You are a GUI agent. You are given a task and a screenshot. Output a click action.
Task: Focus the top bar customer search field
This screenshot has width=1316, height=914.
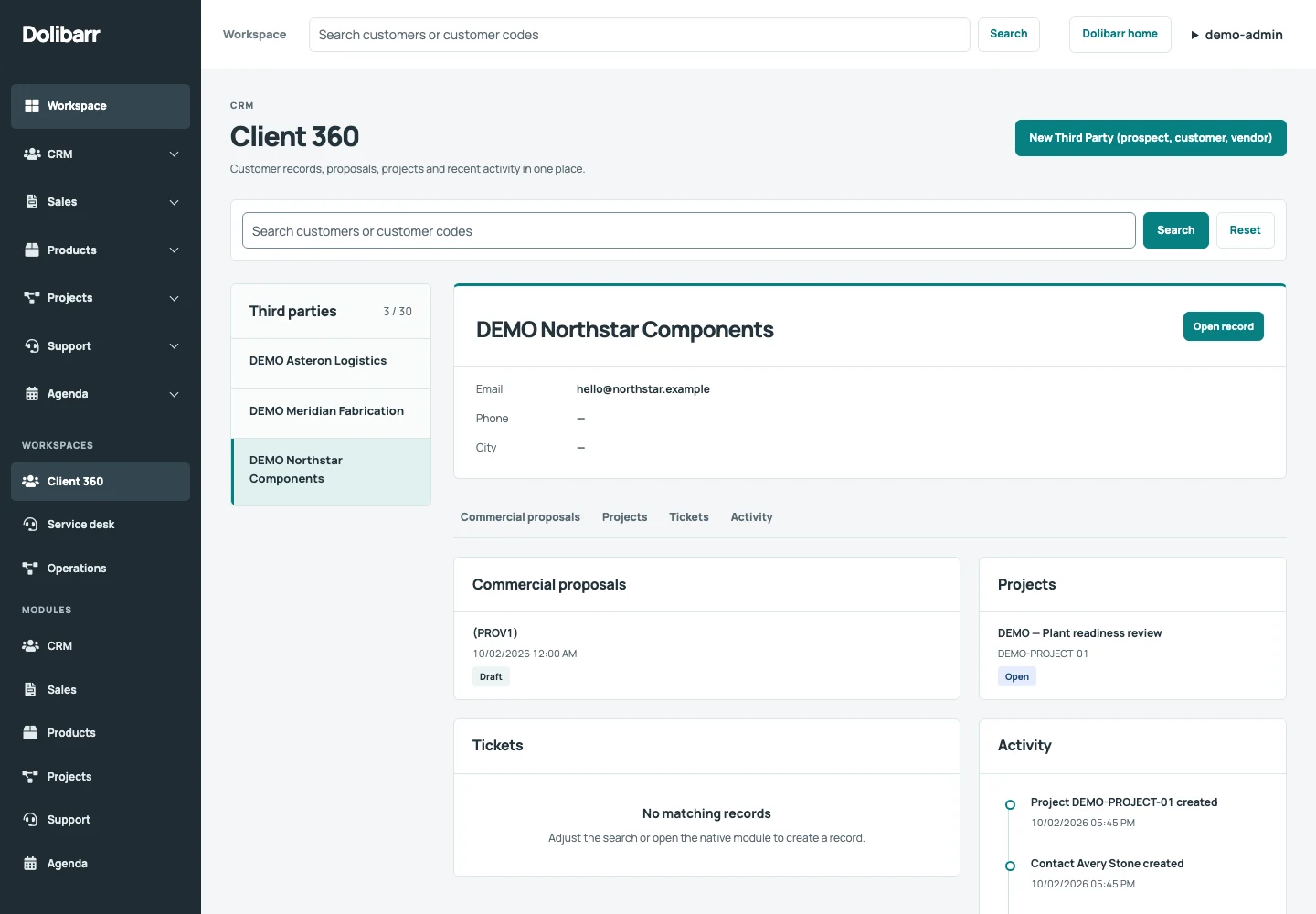click(639, 35)
